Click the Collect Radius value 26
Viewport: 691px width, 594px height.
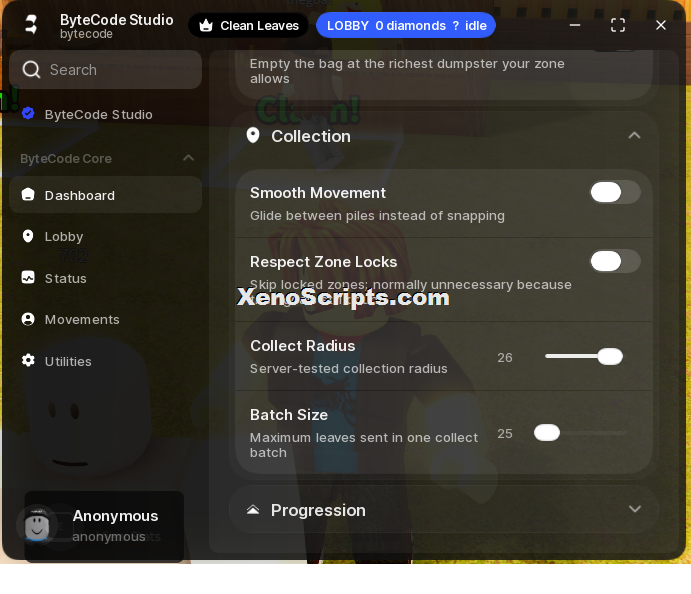(x=505, y=357)
